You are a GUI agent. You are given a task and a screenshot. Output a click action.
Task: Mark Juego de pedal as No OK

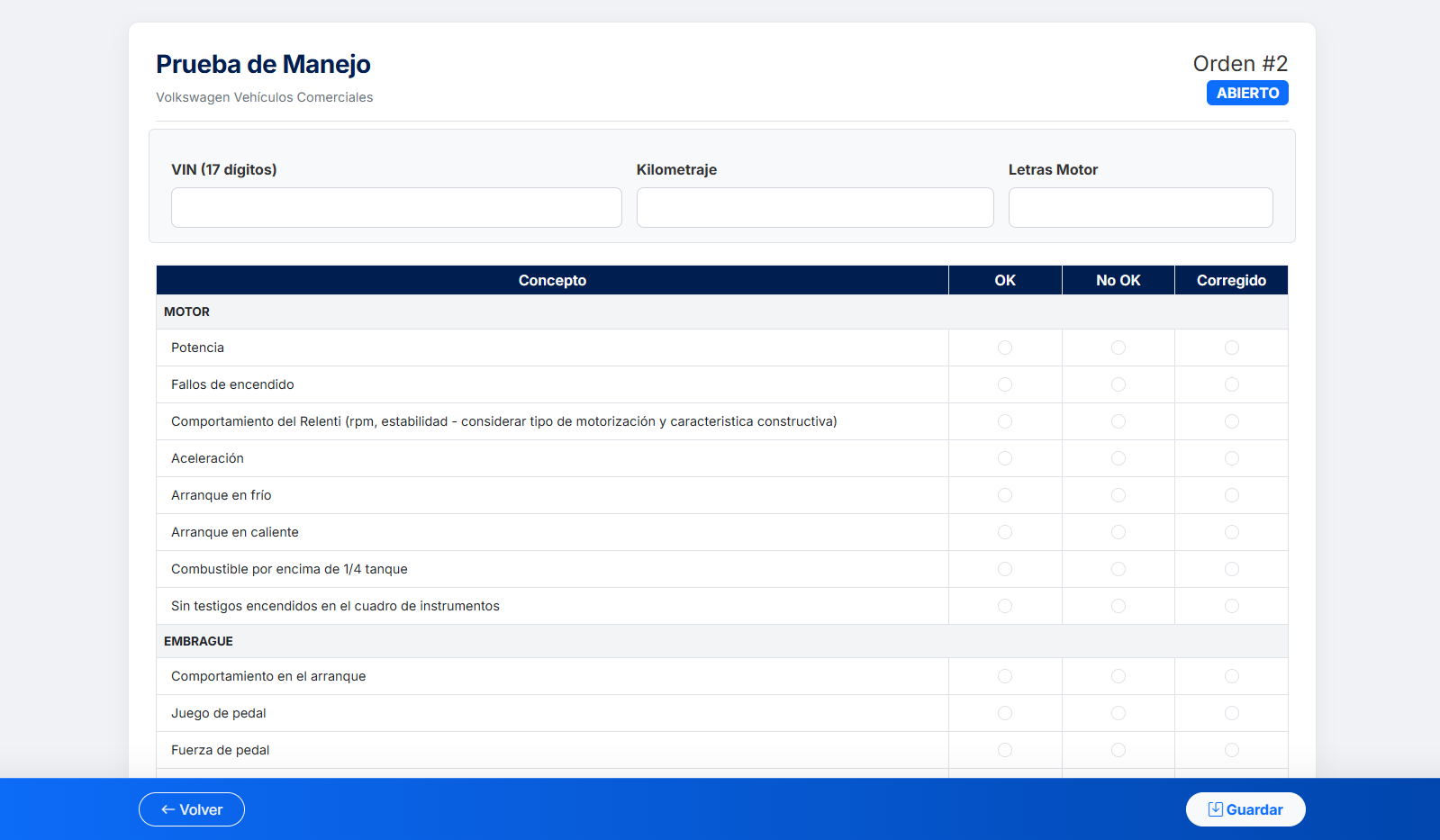click(x=1118, y=713)
